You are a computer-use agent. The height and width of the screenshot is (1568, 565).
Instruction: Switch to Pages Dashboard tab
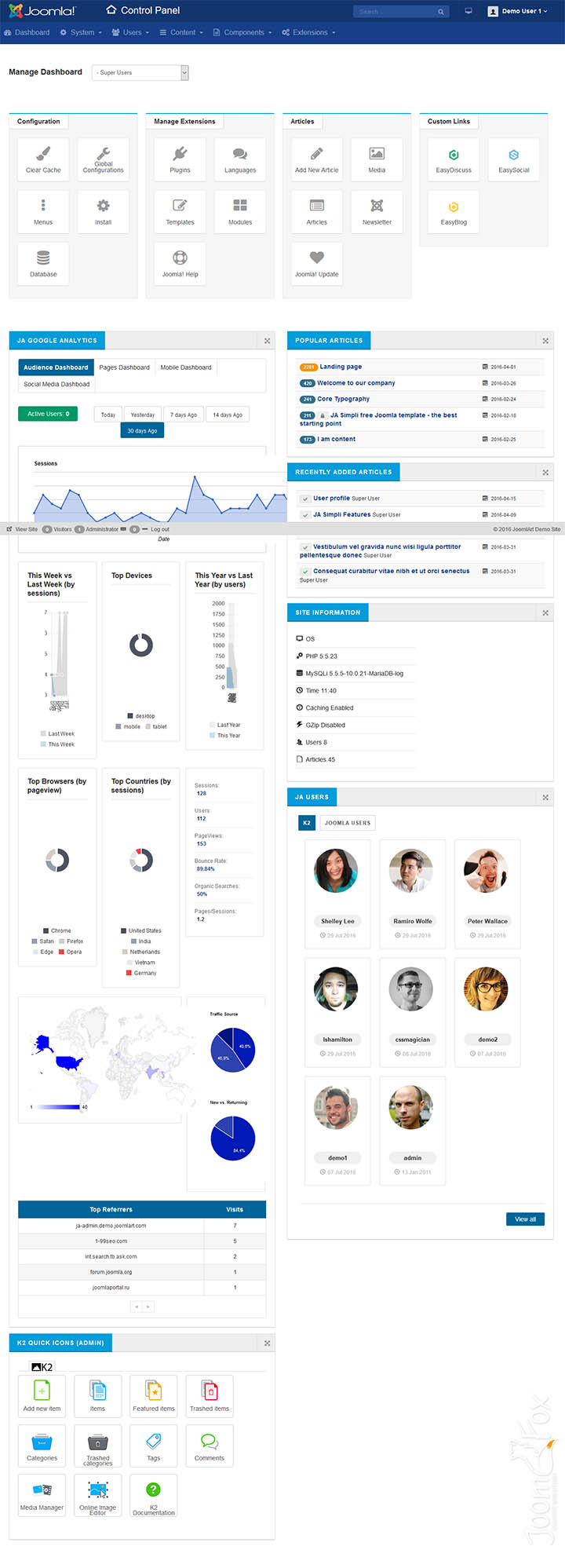pyautogui.click(x=124, y=367)
